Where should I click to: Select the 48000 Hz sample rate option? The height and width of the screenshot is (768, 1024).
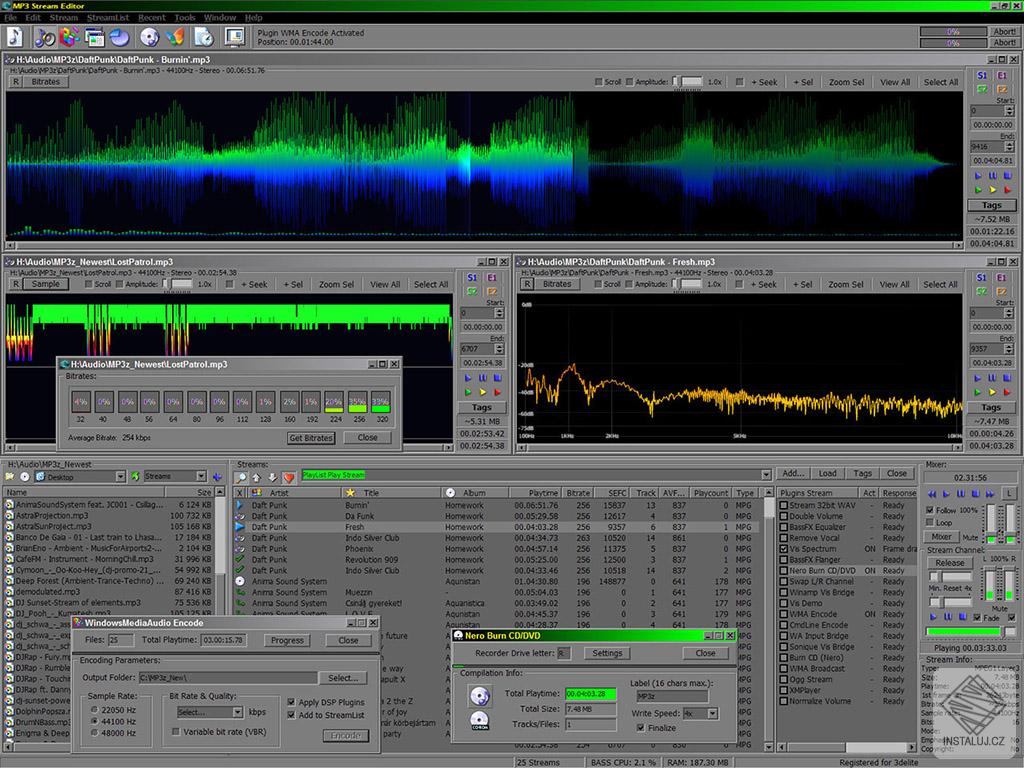tap(93, 732)
